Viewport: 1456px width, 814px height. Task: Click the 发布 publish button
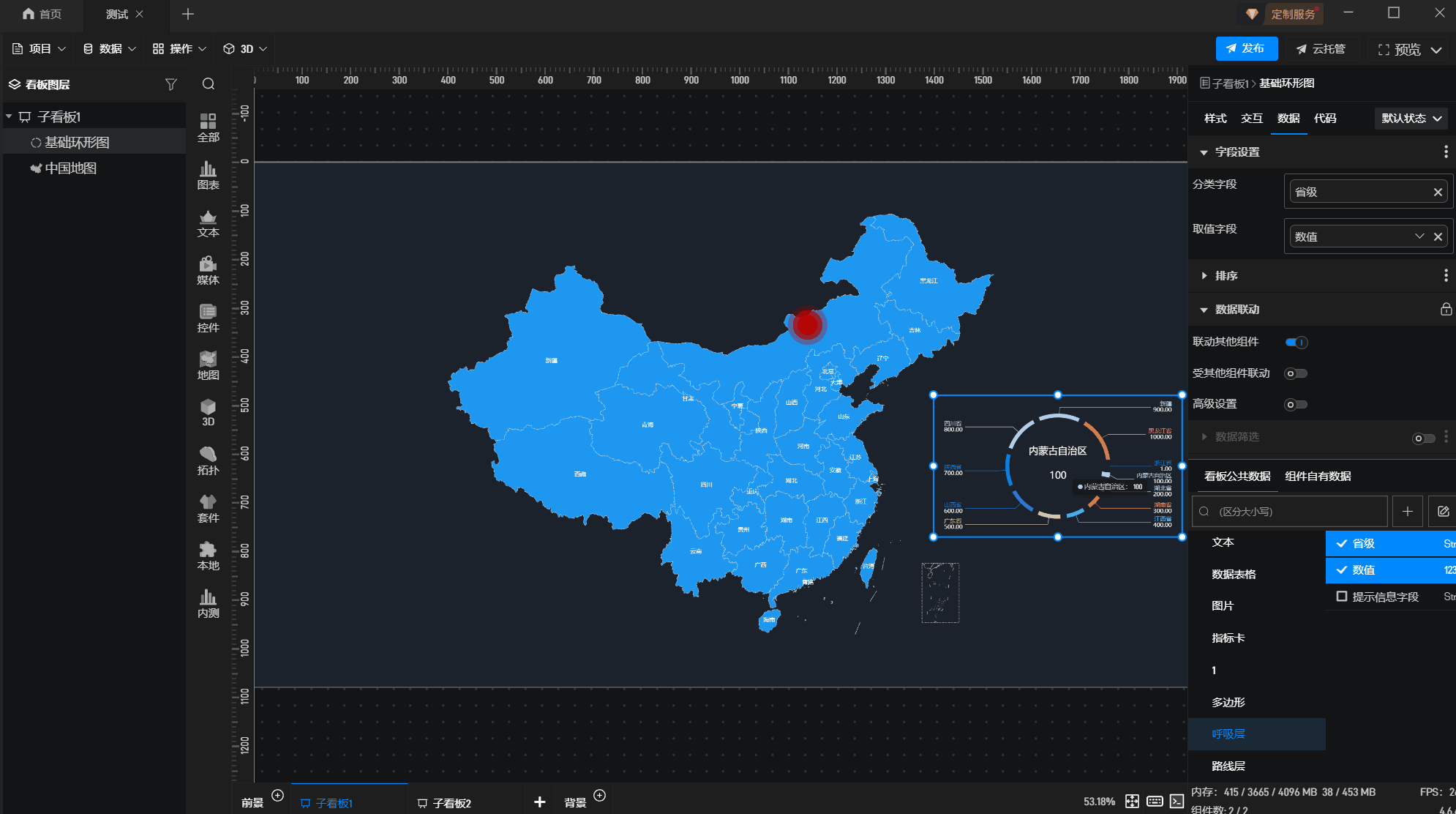pyautogui.click(x=1246, y=48)
